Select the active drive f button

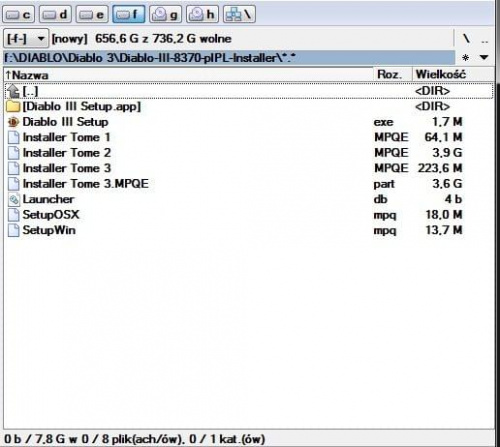coord(129,15)
